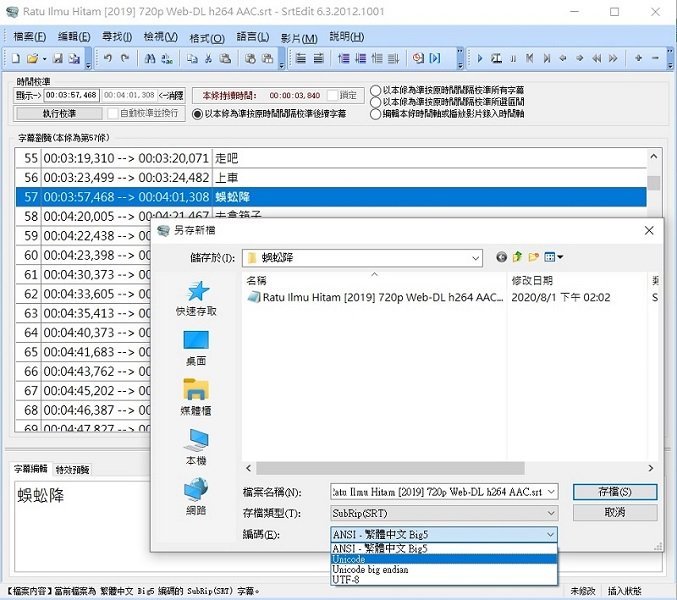Viewport: 677px width, 600px height.
Task: Open the 格式(O) menu
Action: [x=207, y=38]
